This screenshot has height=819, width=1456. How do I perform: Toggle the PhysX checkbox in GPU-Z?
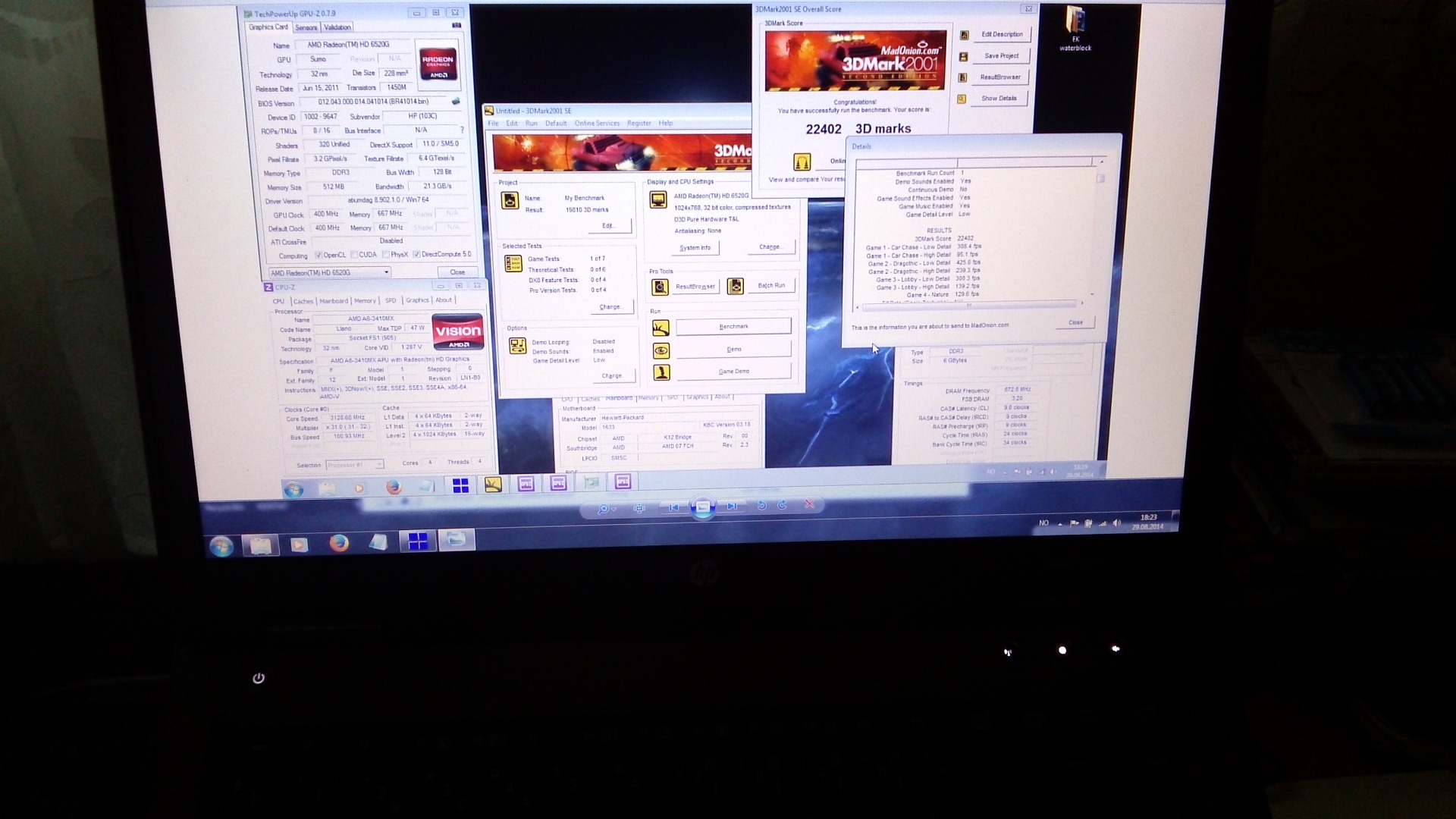(x=386, y=255)
